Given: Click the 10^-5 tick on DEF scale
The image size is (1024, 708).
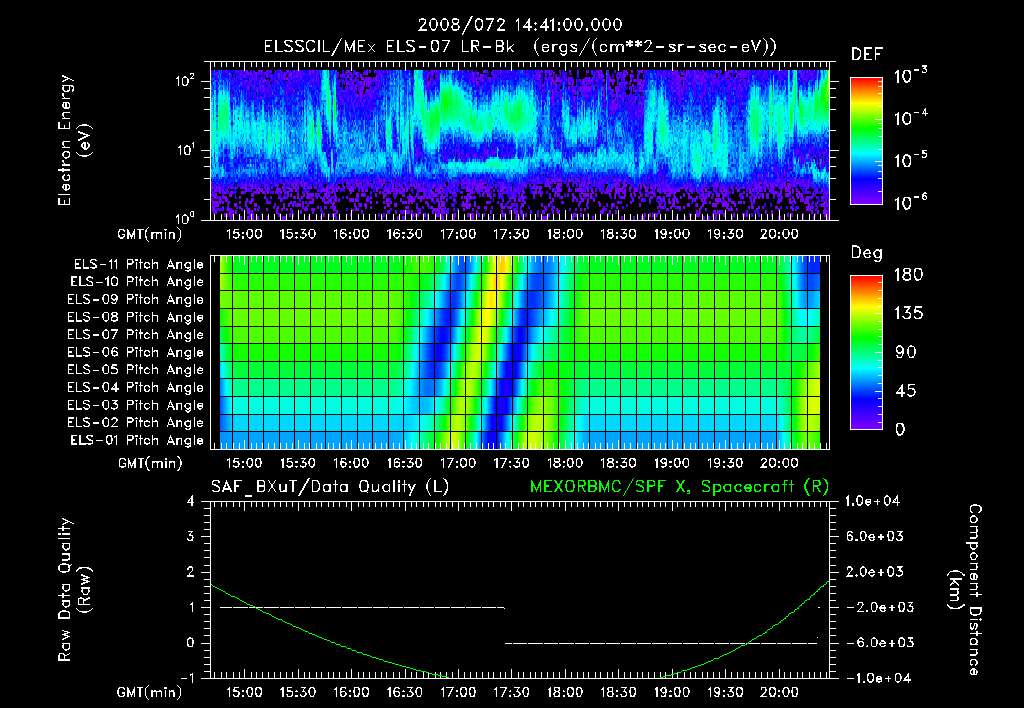Looking at the screenshot, I should click(910, 160).
